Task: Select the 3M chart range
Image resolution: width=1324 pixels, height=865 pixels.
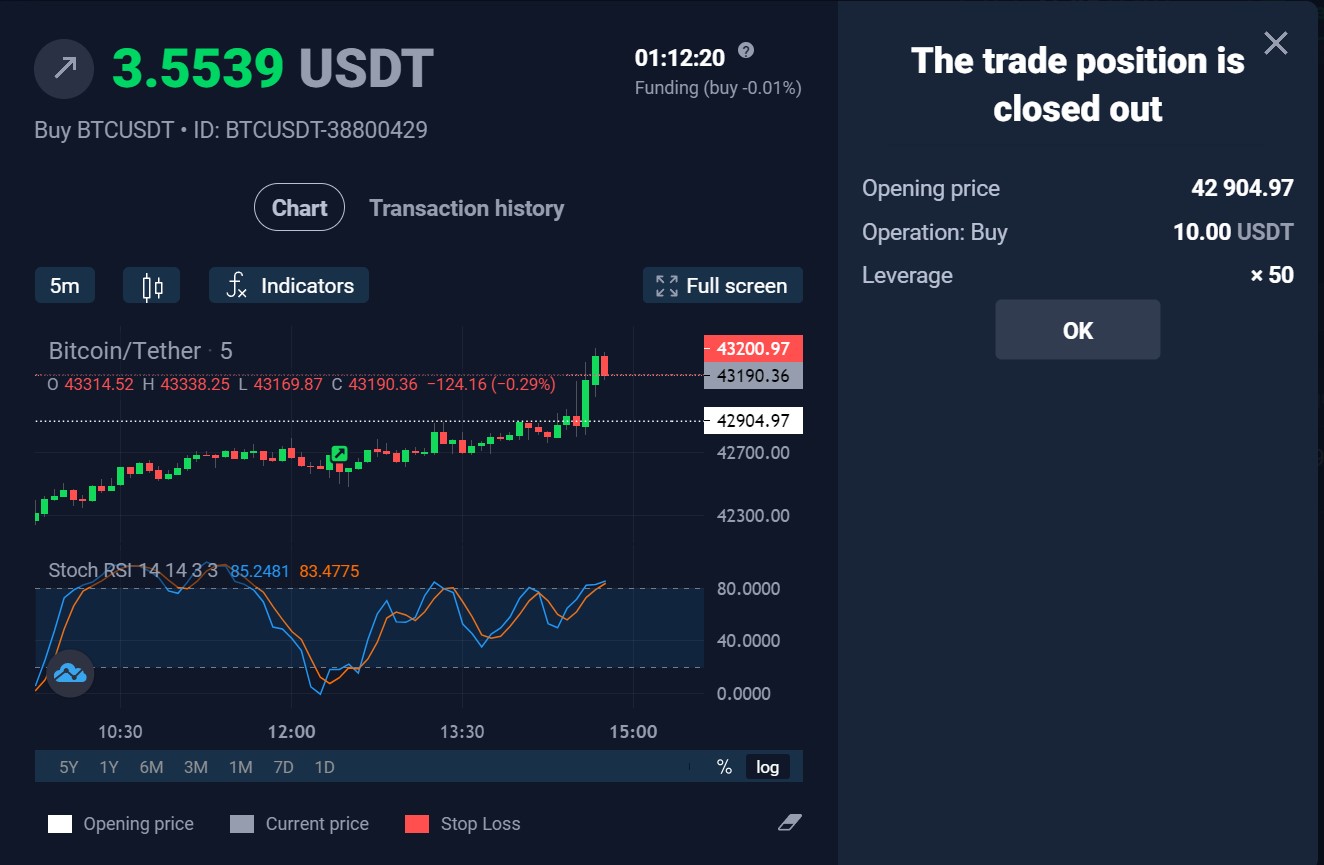Action: [196, 767]
